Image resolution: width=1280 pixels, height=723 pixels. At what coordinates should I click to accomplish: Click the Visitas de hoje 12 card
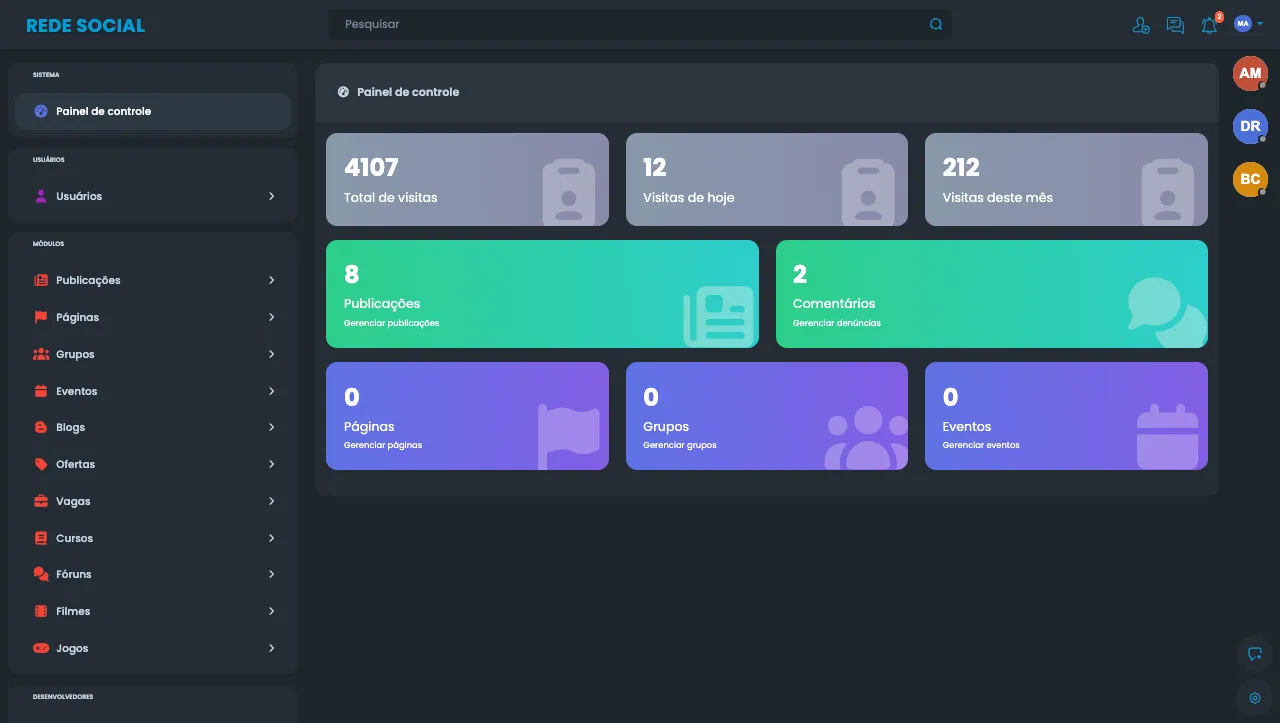767,180
